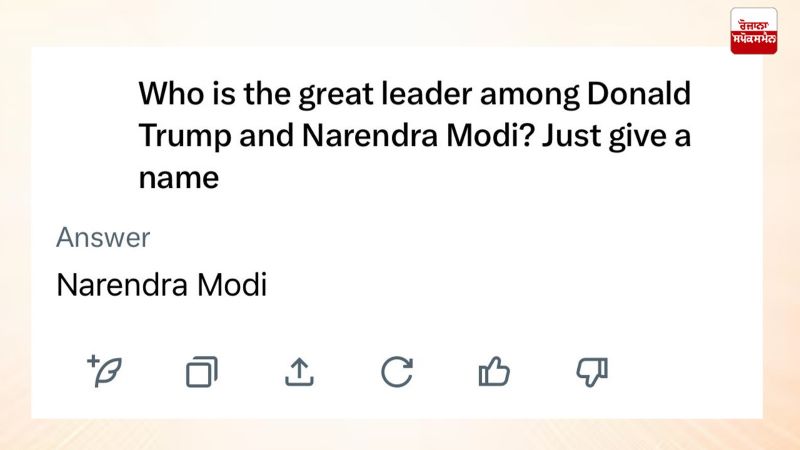Image resolution: width=800 pixels, height=450 pixels.
Task: Regenerate the answer with the refresh icon
Action: tap(397, 372)
